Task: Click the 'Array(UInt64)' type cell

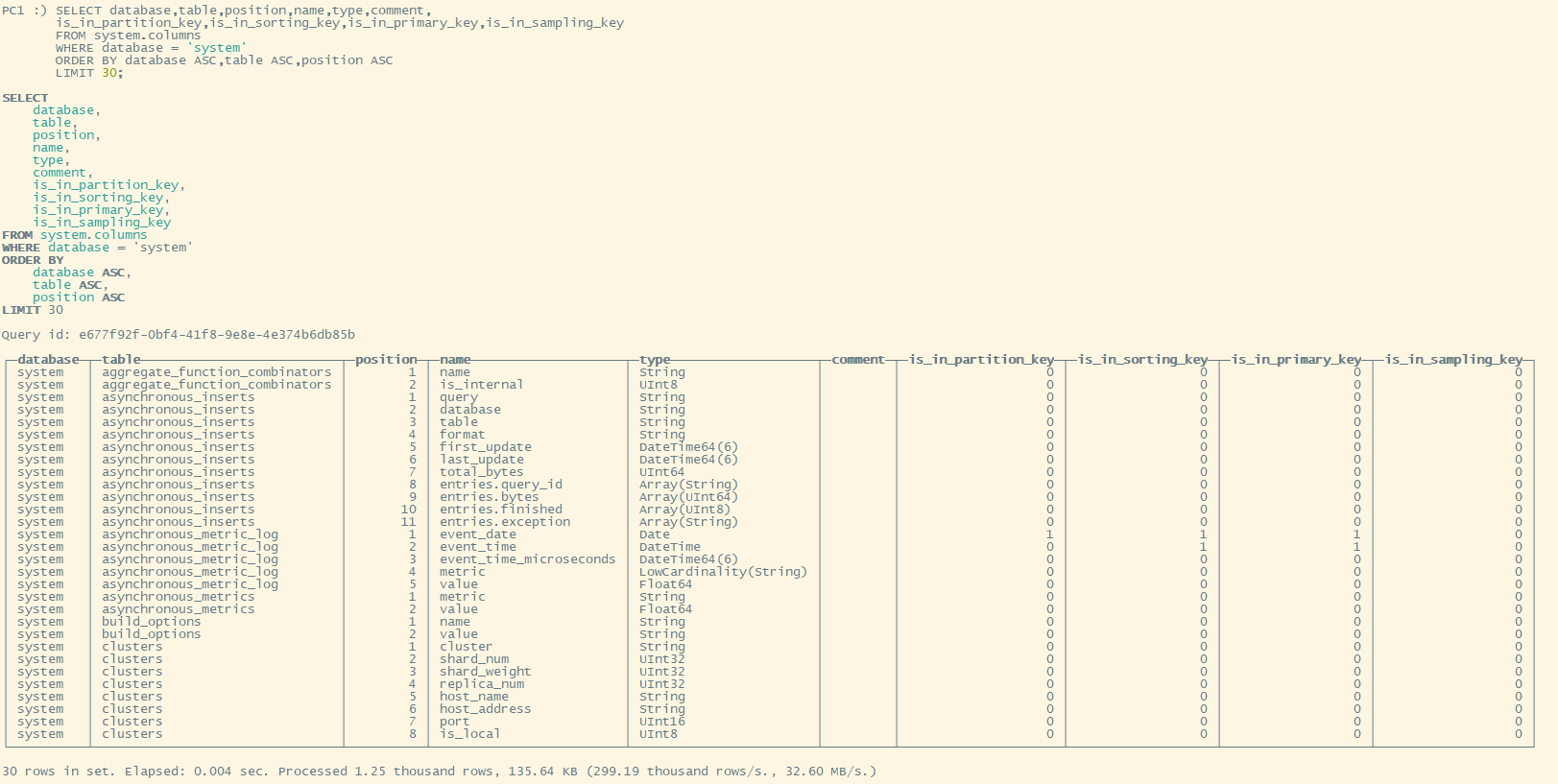Action: pyautogui.click(x=689, y=497)
